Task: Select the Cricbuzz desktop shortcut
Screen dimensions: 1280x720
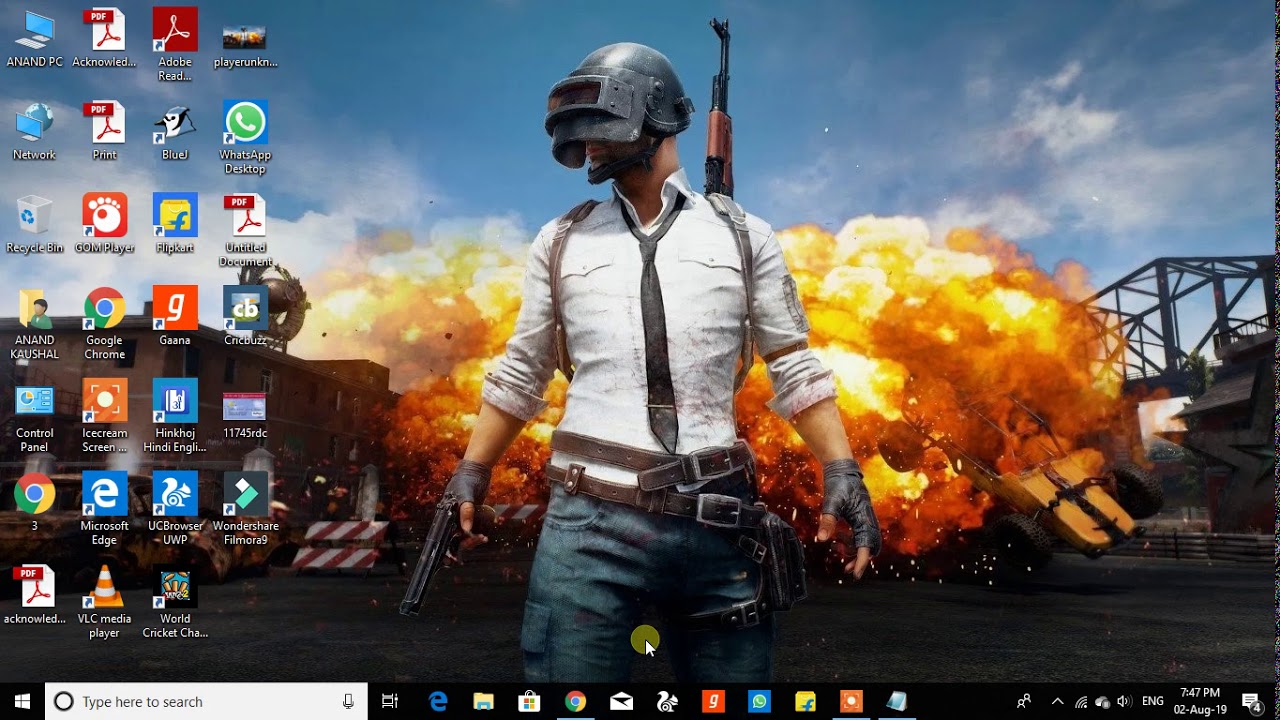Action: 245,317
